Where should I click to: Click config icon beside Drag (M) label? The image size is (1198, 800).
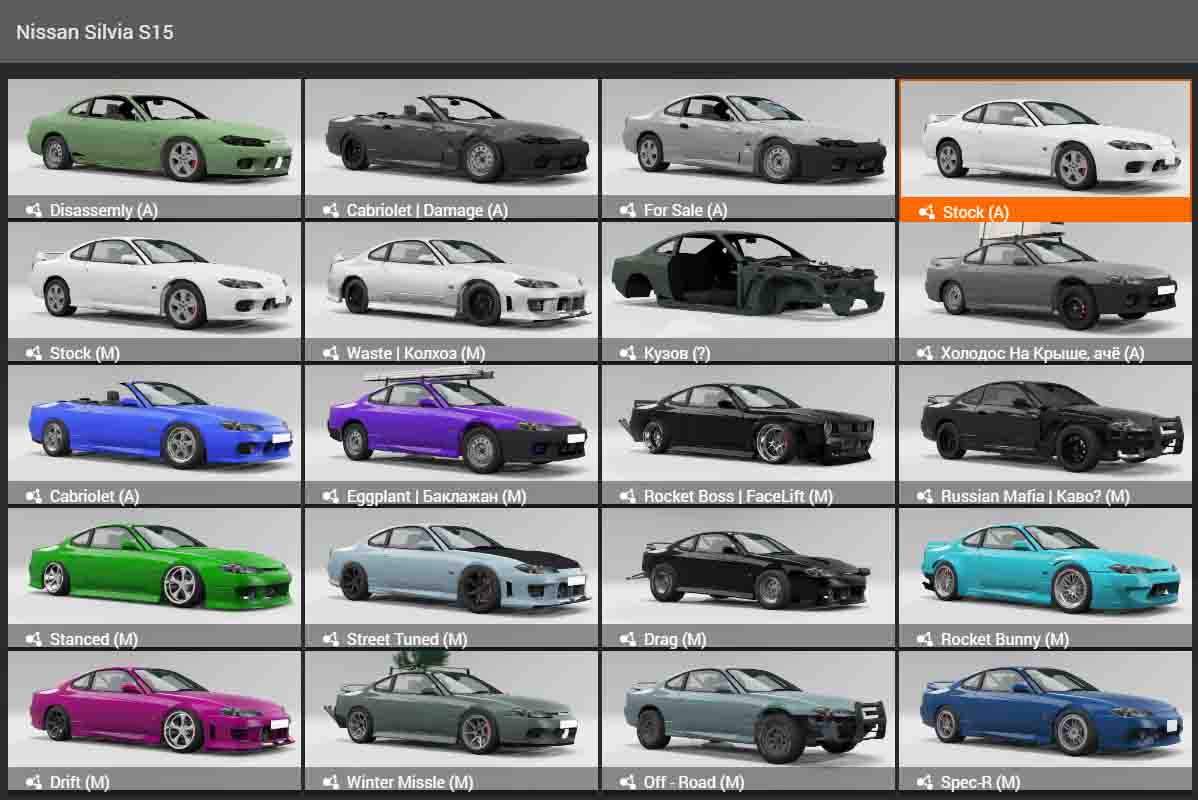point(627,639)
